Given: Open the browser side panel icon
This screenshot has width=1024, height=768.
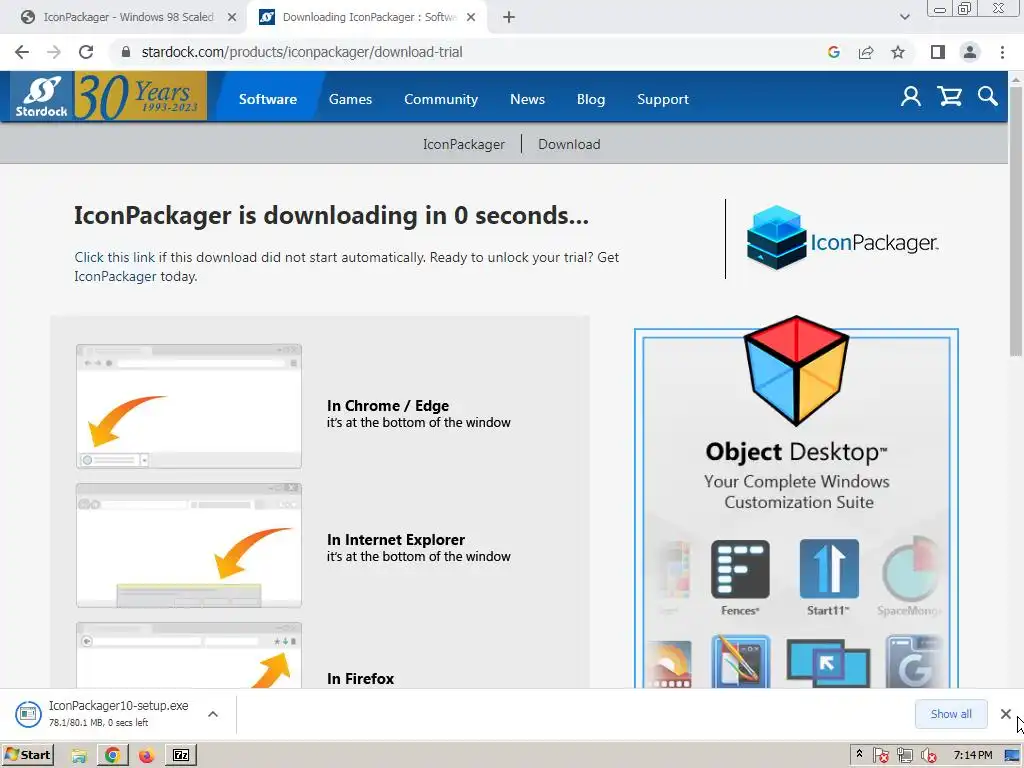Looking at the screenshot, I should click(x=938, y=52).
